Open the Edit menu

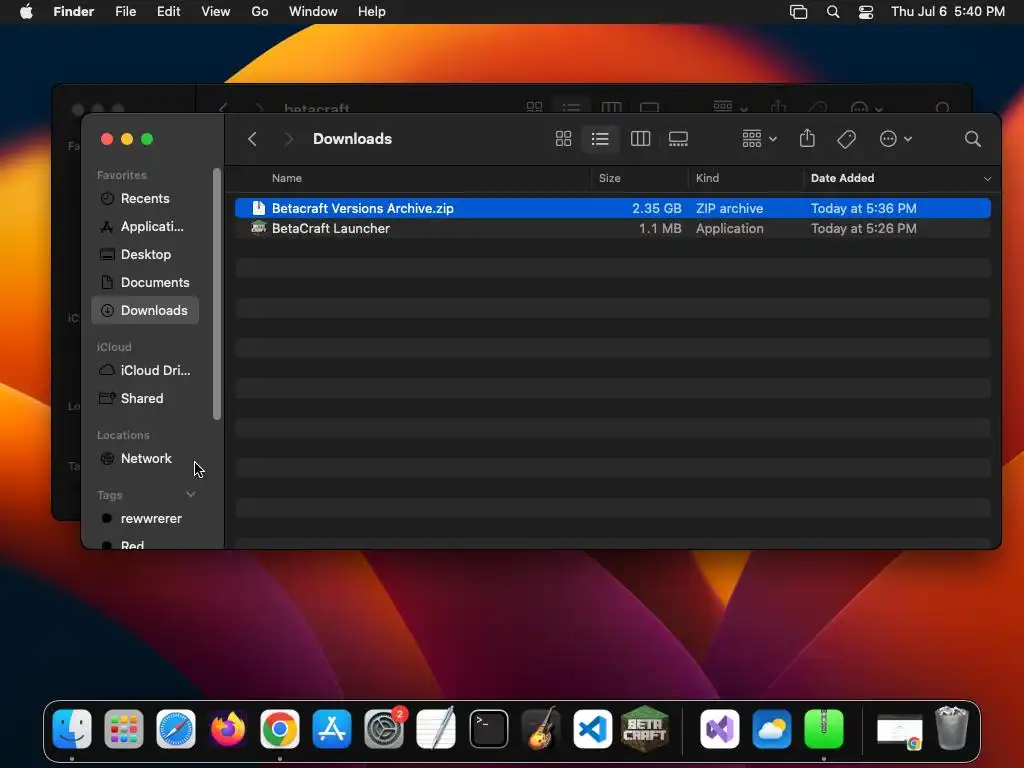point(168,12)
